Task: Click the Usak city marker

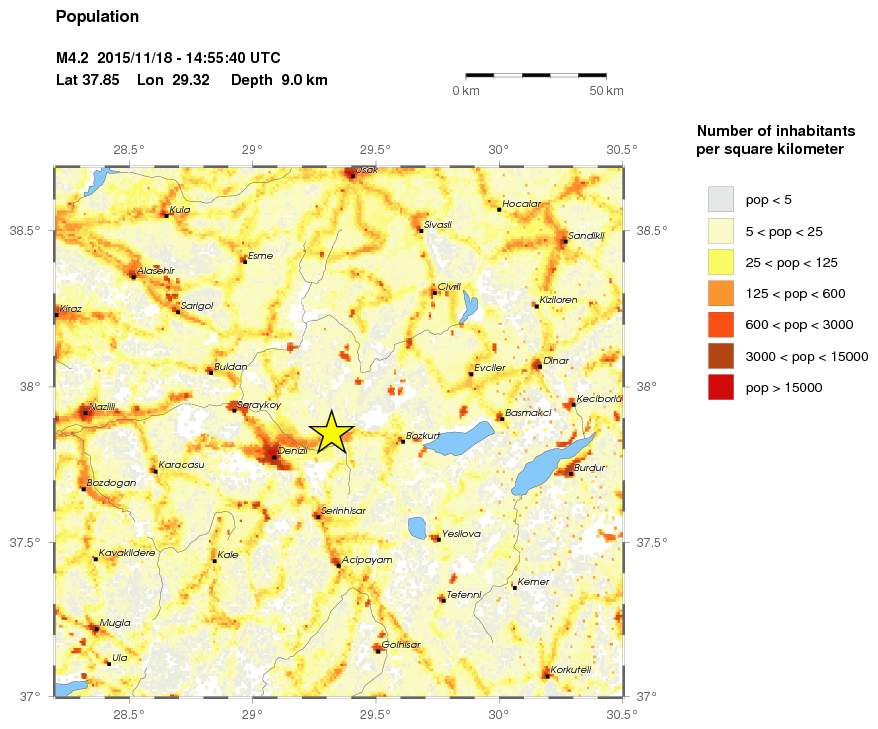Action: point(352,177)
